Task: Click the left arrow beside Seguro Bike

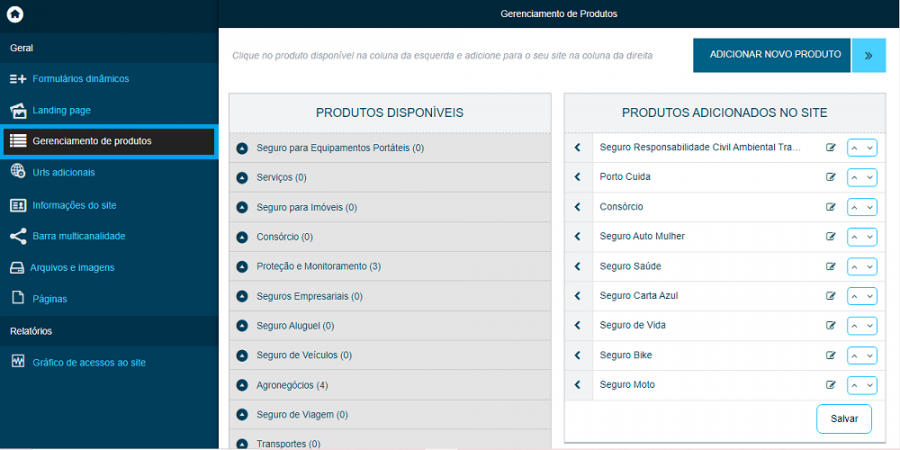Action: pyautogui.click(x=577, y=355)
